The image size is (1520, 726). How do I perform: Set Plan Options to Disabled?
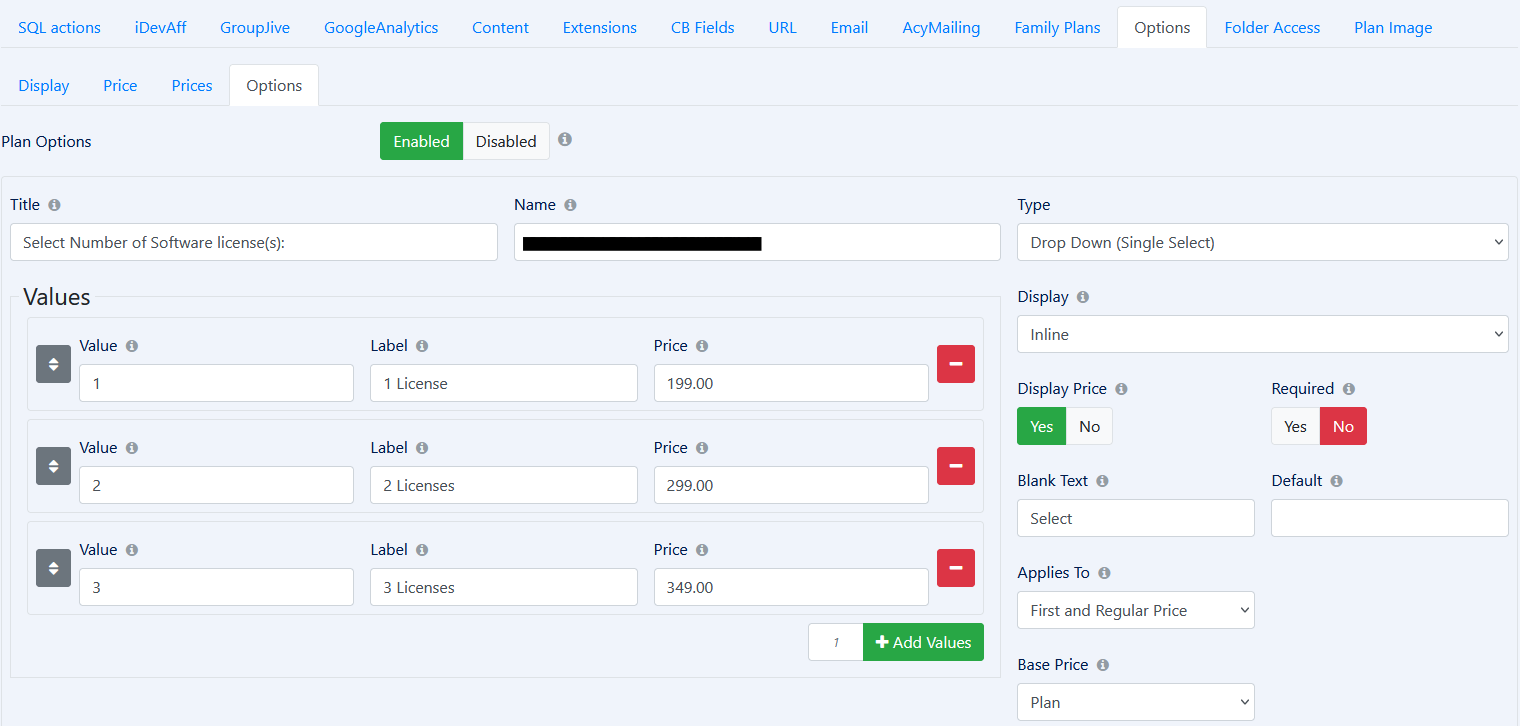tap(506, 141)
